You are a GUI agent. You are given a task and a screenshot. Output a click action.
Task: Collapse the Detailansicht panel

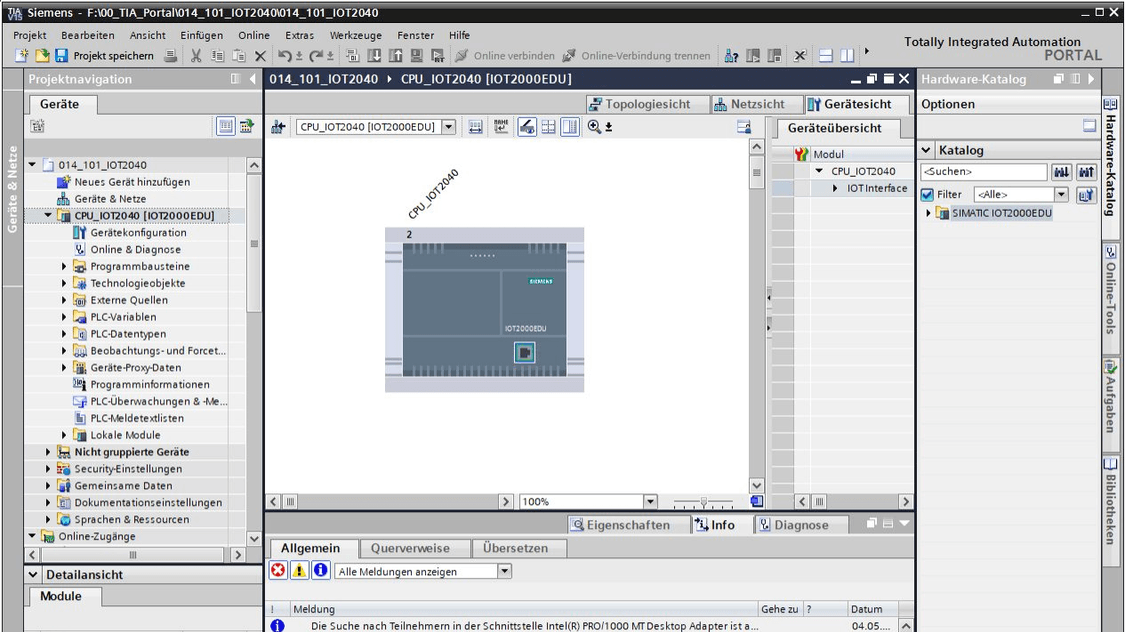click(x=33, y=575)
